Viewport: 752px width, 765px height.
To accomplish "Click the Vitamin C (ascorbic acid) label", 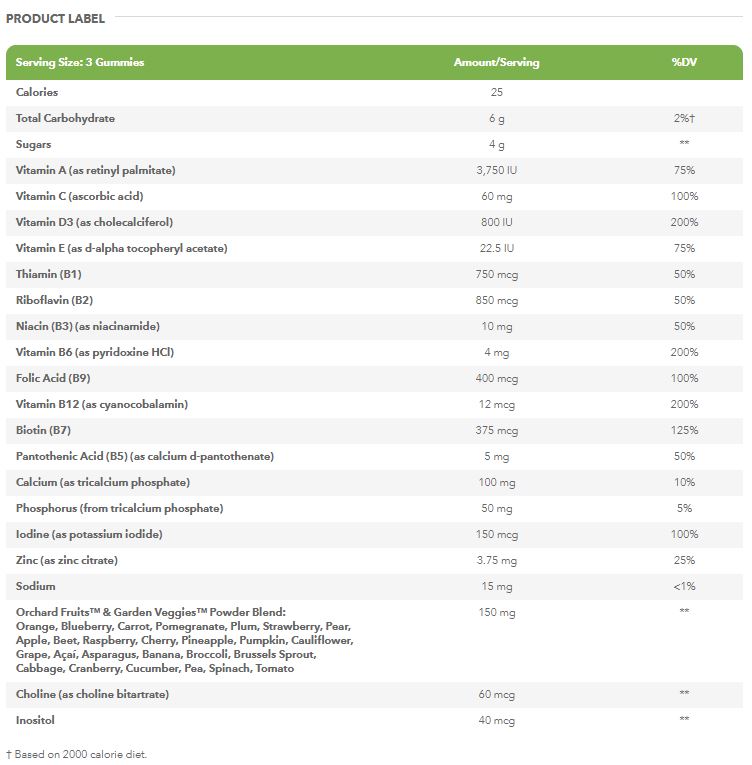I will (79, 196).
